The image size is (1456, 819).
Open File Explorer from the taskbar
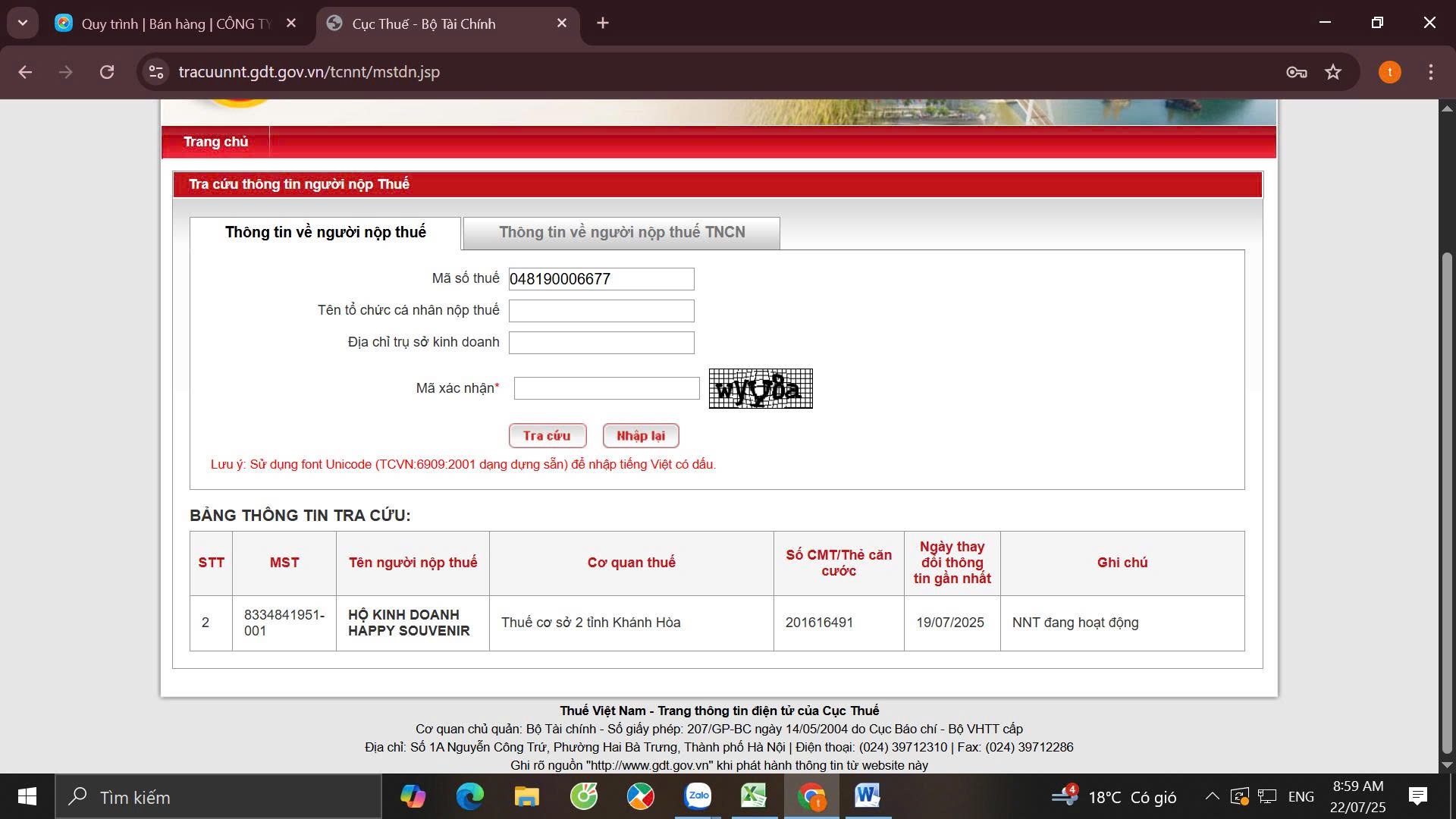(527, 796)
